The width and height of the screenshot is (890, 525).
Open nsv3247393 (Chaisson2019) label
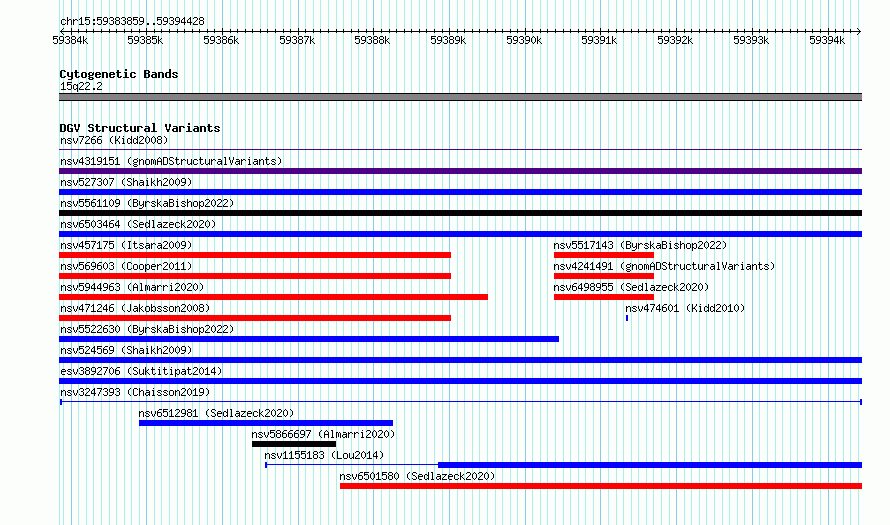point(135,392)
